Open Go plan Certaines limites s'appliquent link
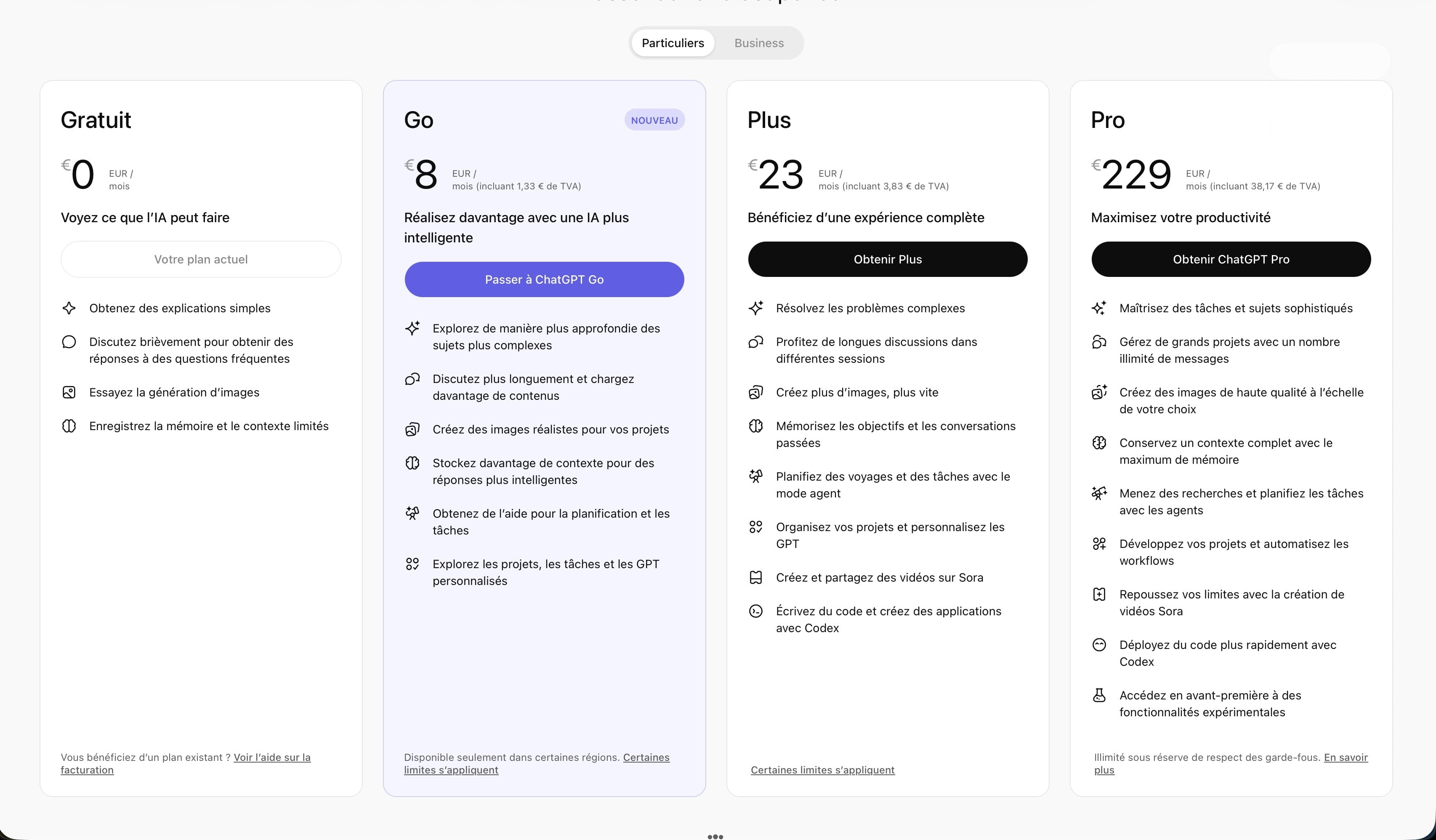This screenshot has height=840, width=1436. pyautogui.click(x=451, y=770)
